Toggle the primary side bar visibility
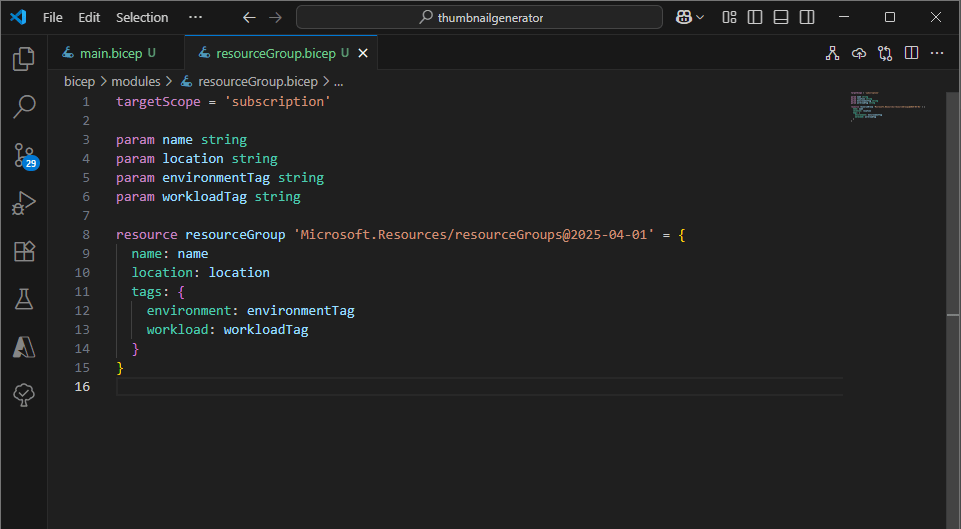This screenshot has height=529, width=961. pyautogui.click(x=755, y=17)
